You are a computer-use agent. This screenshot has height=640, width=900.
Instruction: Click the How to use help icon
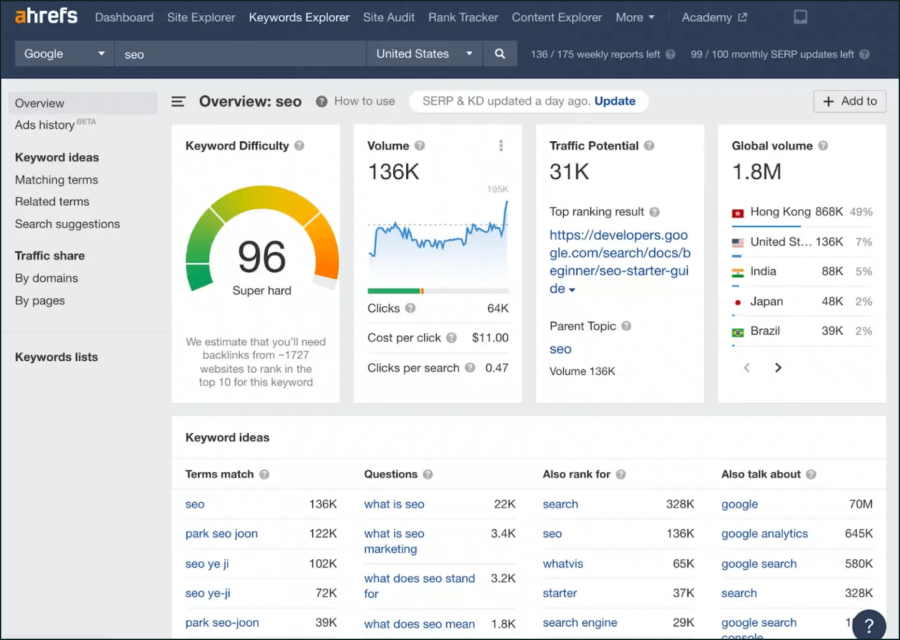click(321, 102)
